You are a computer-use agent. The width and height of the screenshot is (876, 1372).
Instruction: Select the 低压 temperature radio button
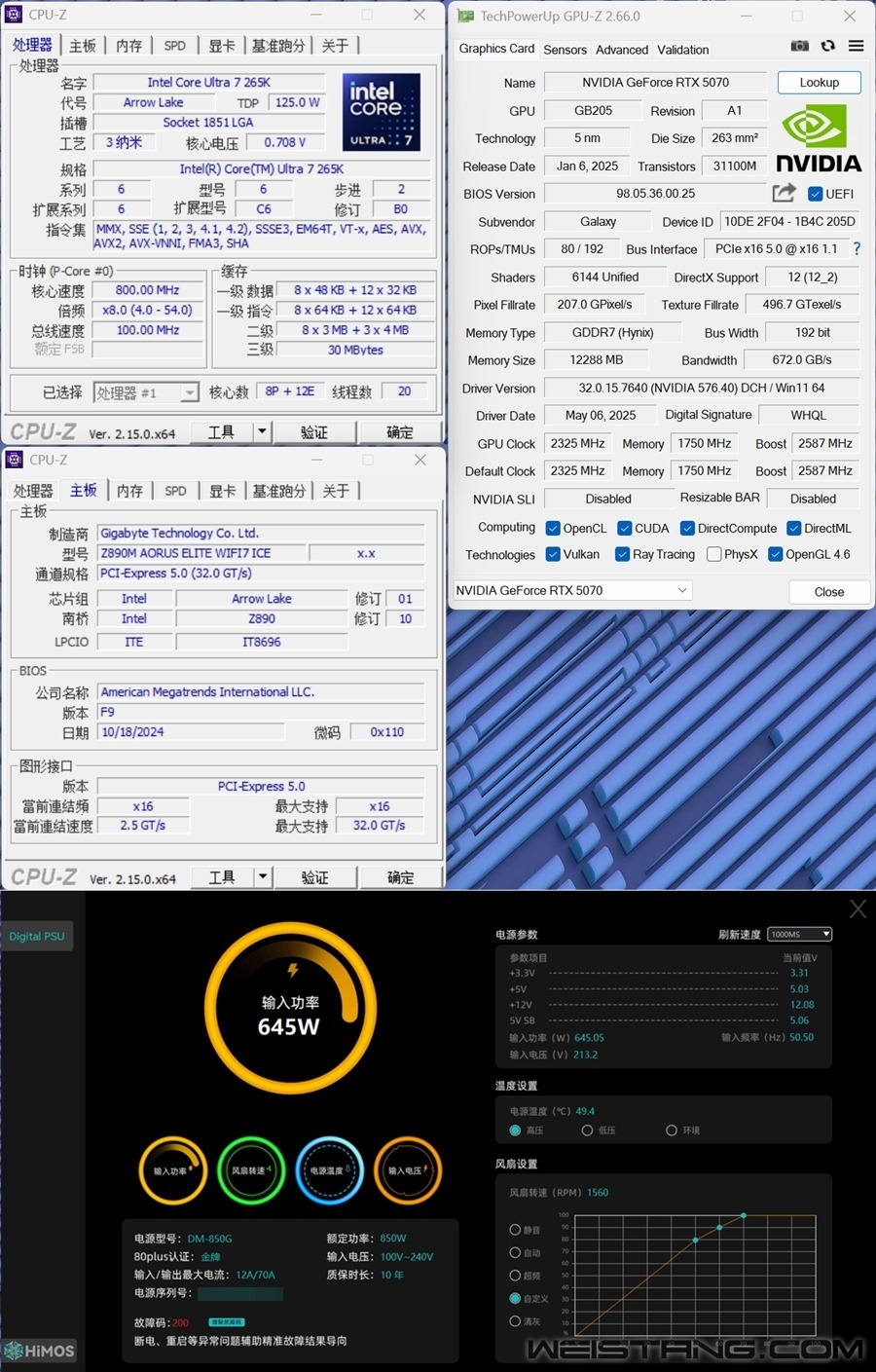point(587,1131)
